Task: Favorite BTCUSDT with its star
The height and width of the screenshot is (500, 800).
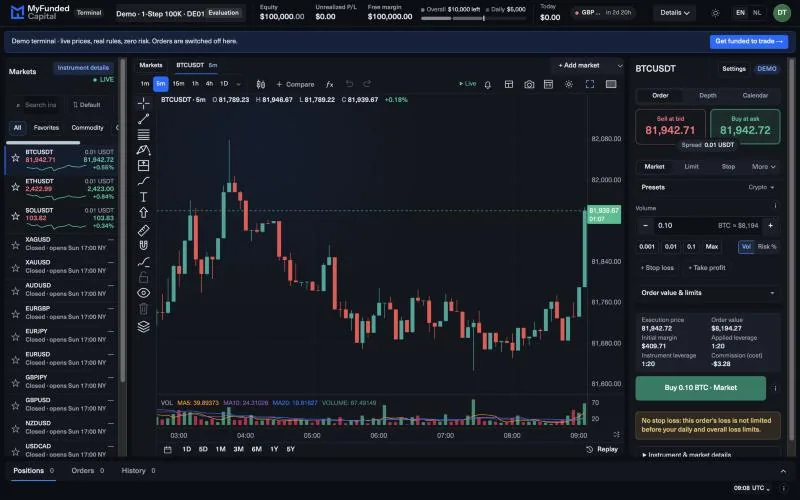Action: [16, 158]
